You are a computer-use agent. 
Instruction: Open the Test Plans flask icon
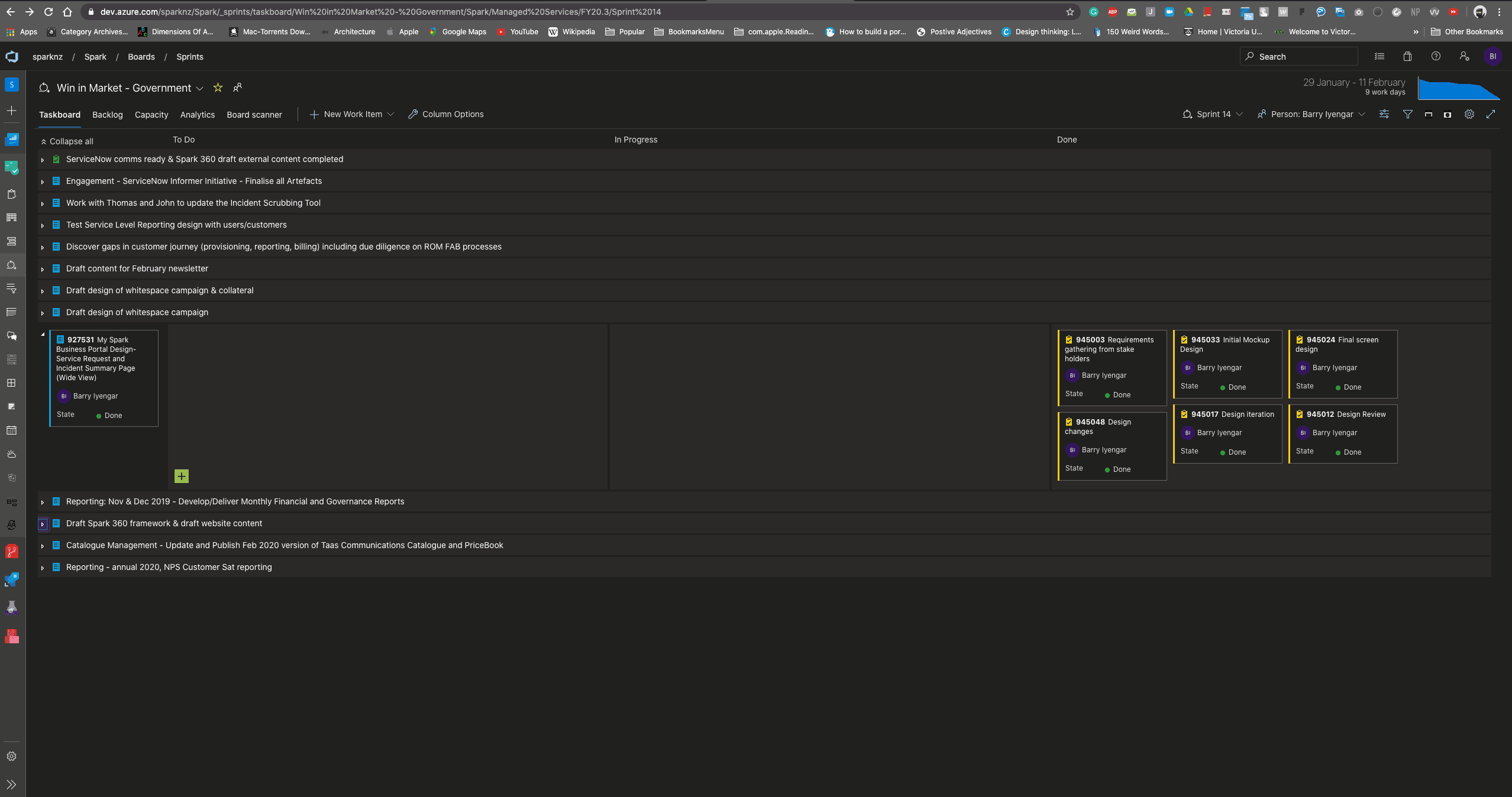click(12, 608)
